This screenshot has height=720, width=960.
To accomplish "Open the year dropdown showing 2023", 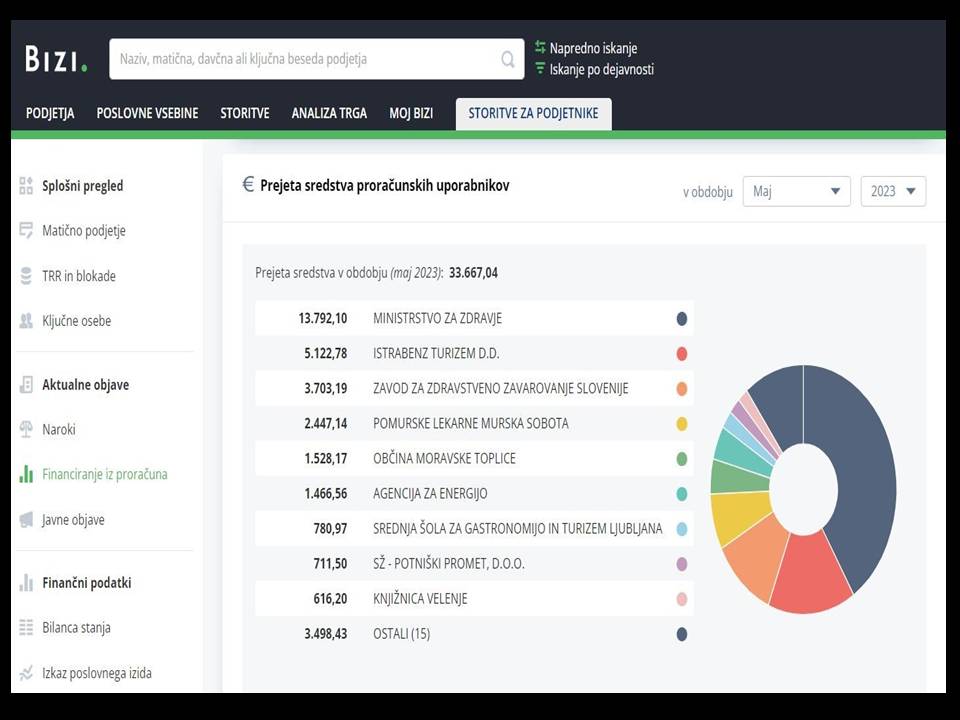I will pyautogui.click(x=893, y=191).
